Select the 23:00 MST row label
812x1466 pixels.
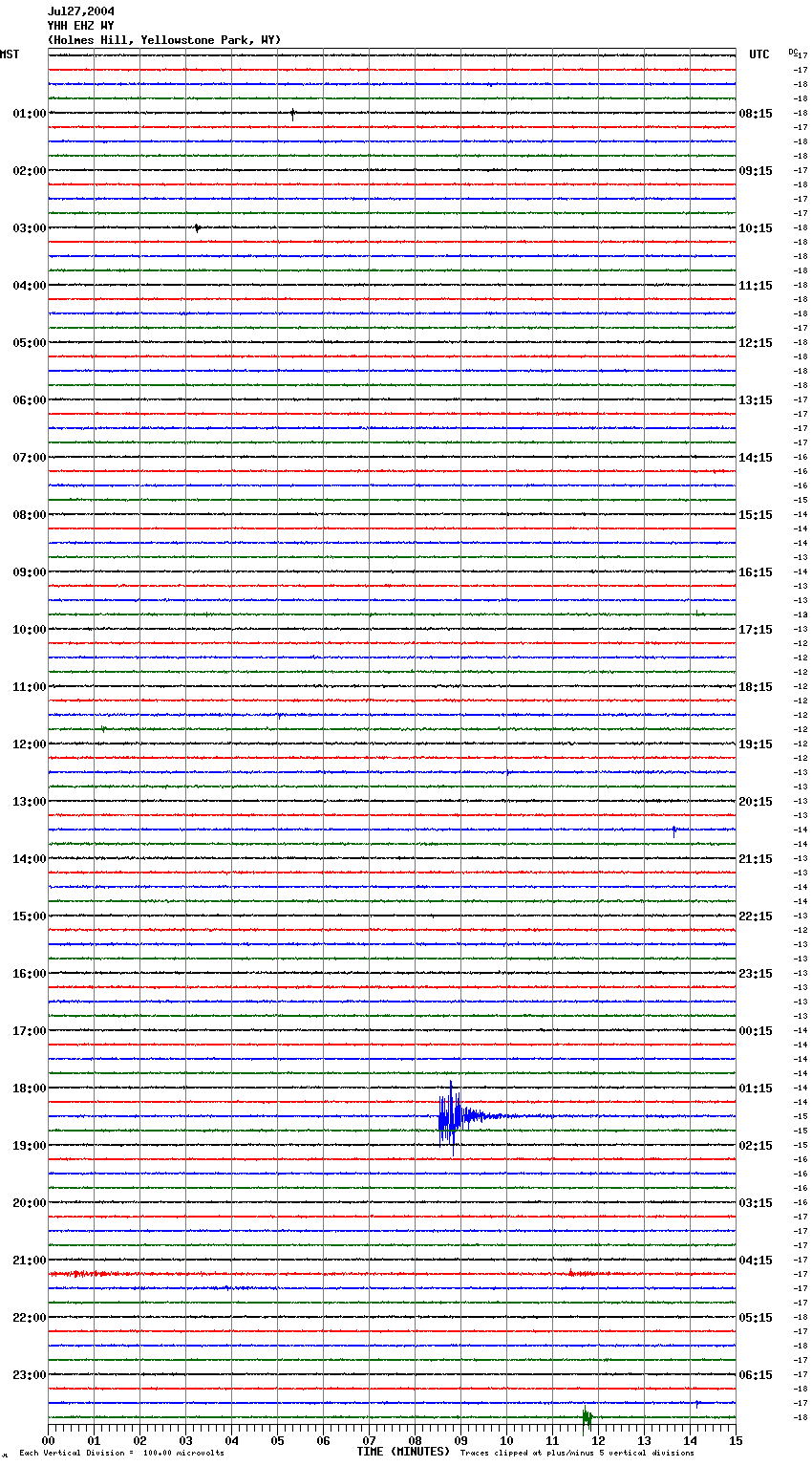30,1375
